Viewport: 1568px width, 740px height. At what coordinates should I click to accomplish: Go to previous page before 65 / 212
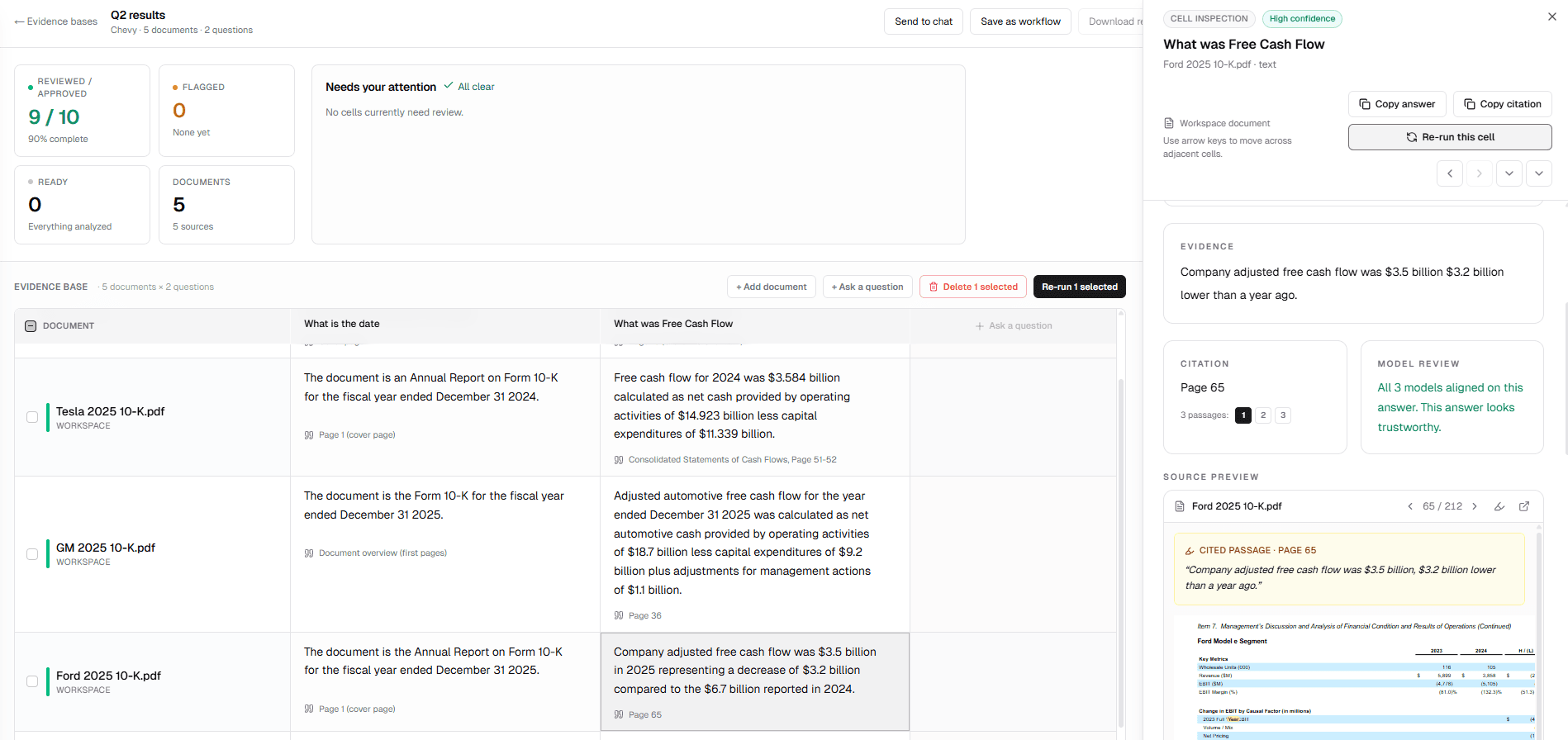click(1410, 506)
